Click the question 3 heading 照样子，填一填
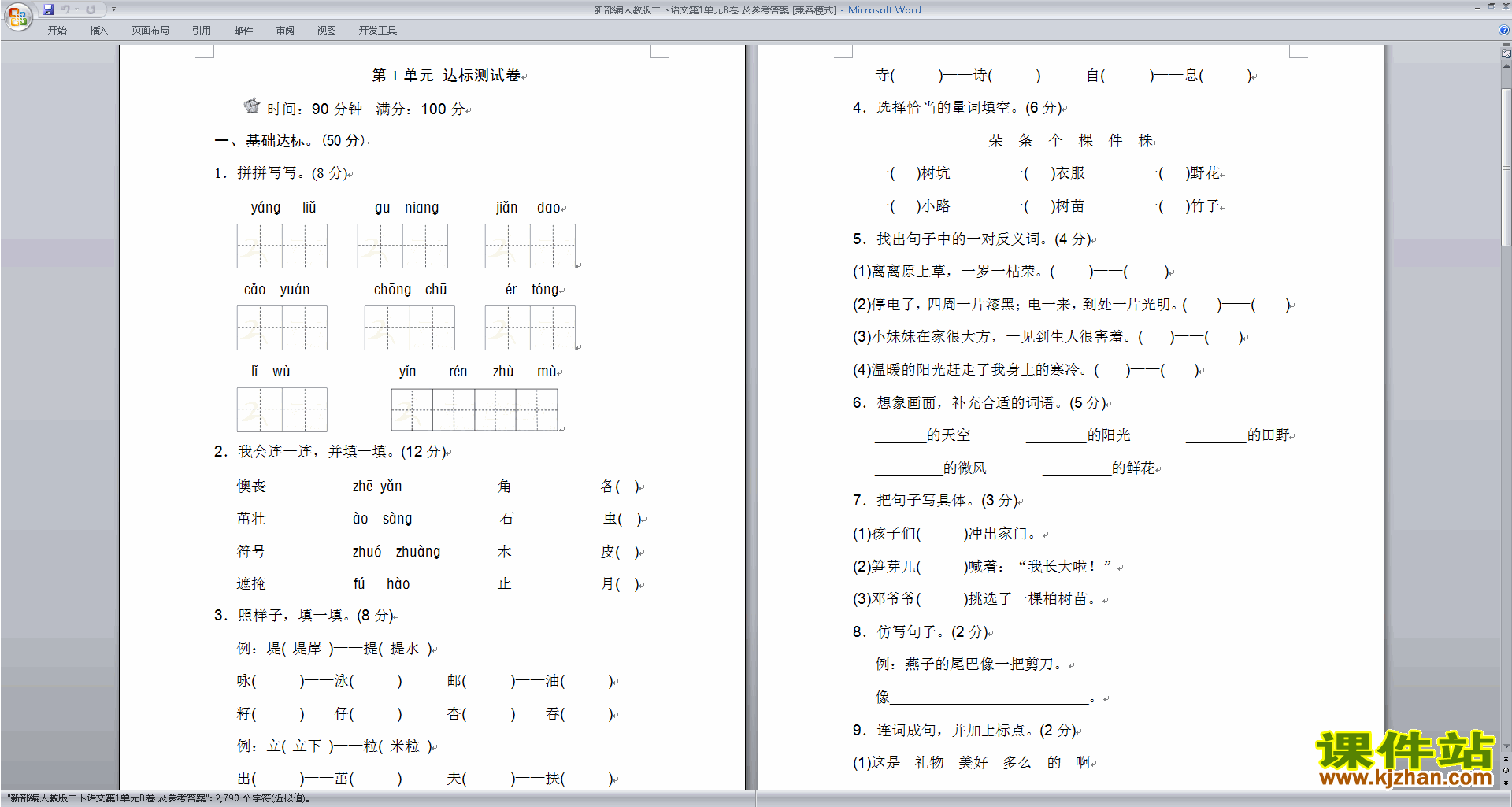Screen dimensions: 1512x807 click(x=306, y=616)
